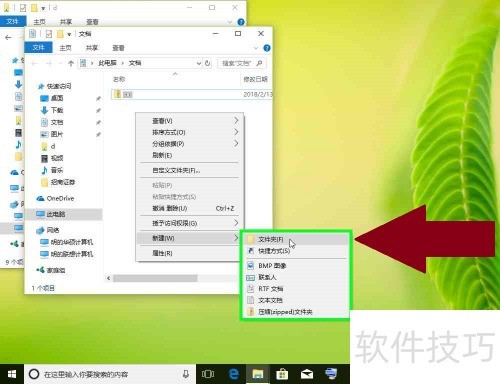
Task: Expand the 查看(V) context submenu
Action: coord(190,121)
